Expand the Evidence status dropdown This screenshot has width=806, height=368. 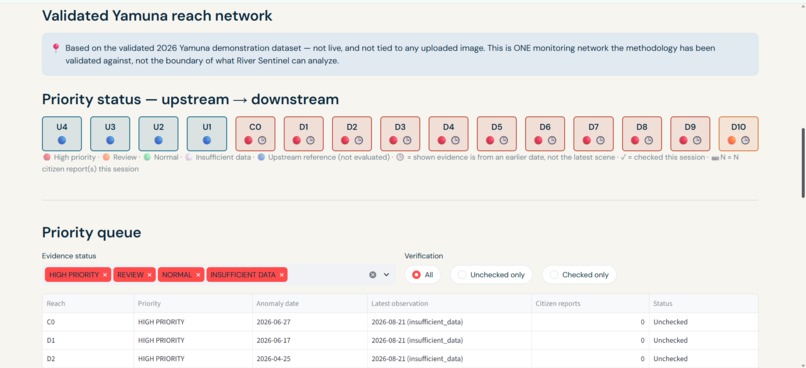coord(387,275)
